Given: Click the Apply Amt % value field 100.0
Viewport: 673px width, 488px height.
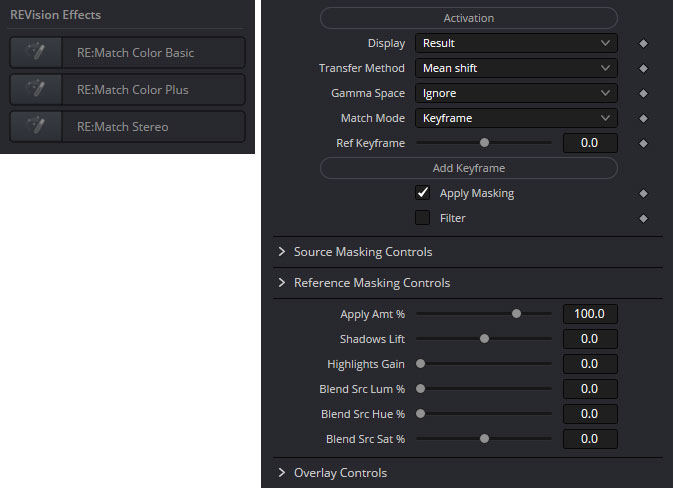Looking at the screenshot, I should click(x=590, y=314).
